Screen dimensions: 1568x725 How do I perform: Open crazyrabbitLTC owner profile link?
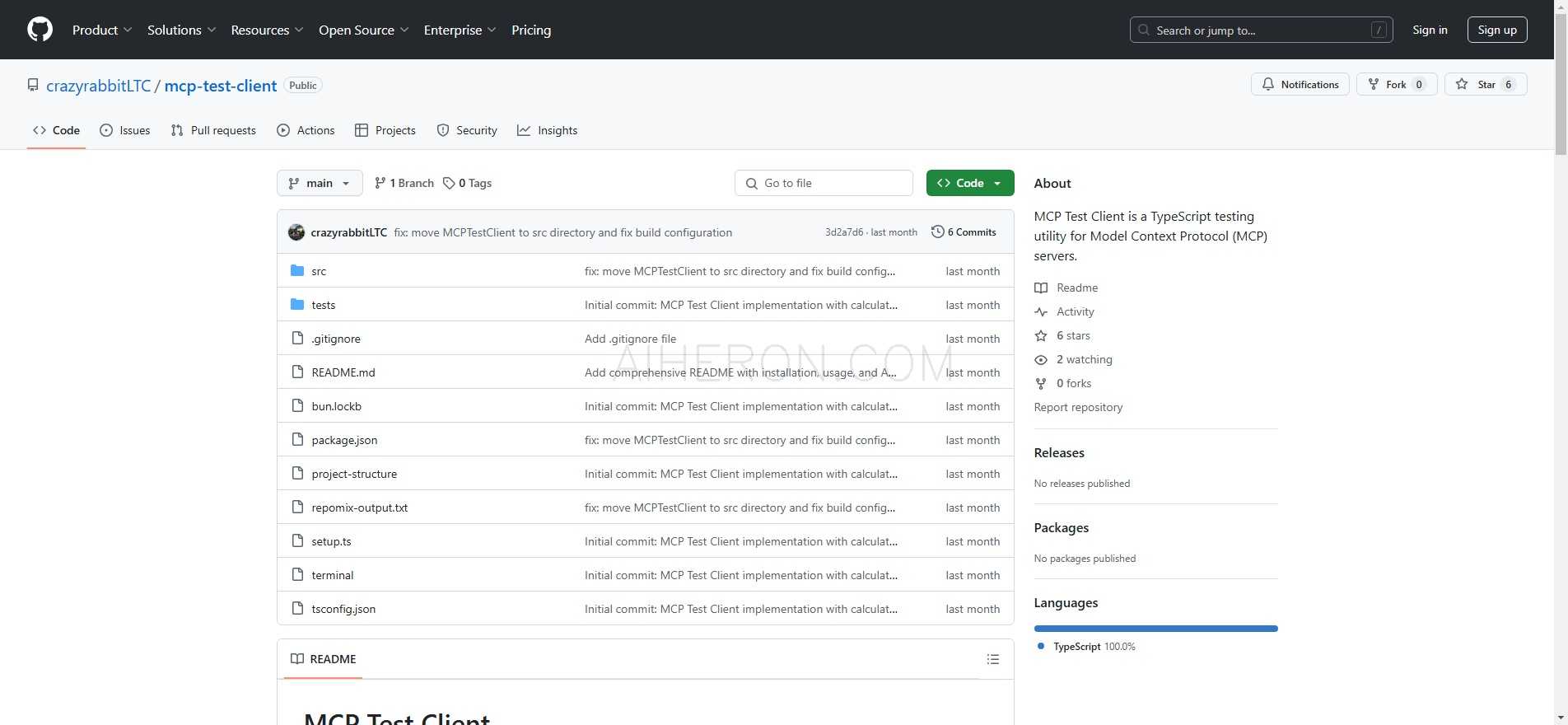[x=99, y=86]
